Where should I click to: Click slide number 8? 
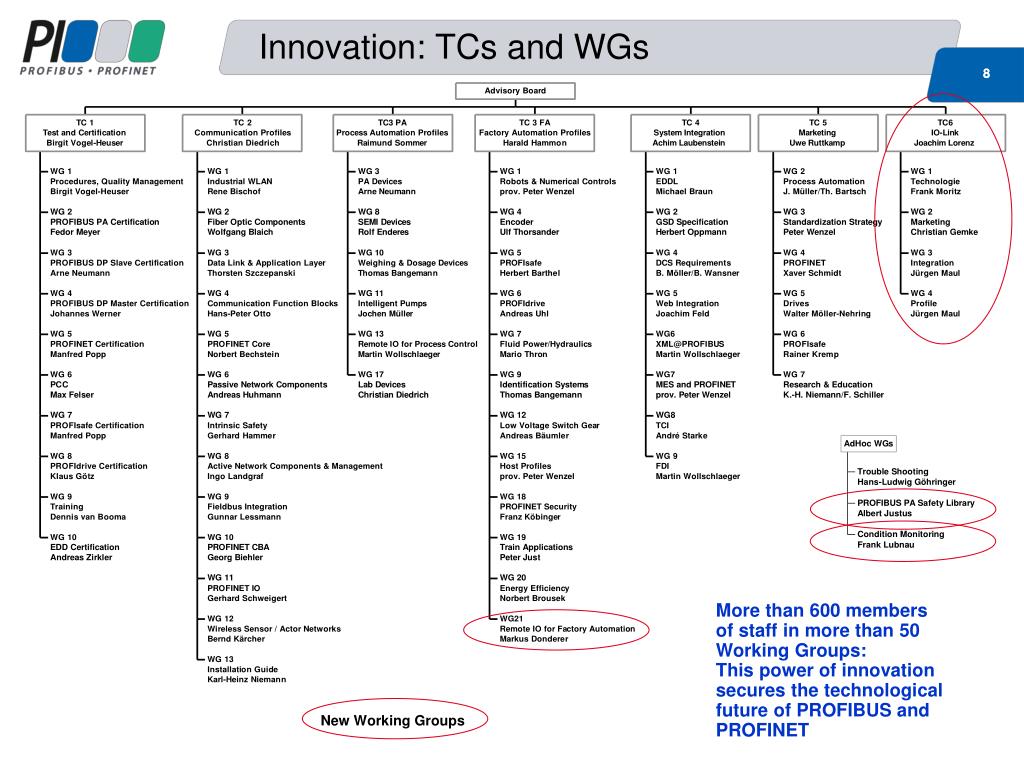click(986, 73)
